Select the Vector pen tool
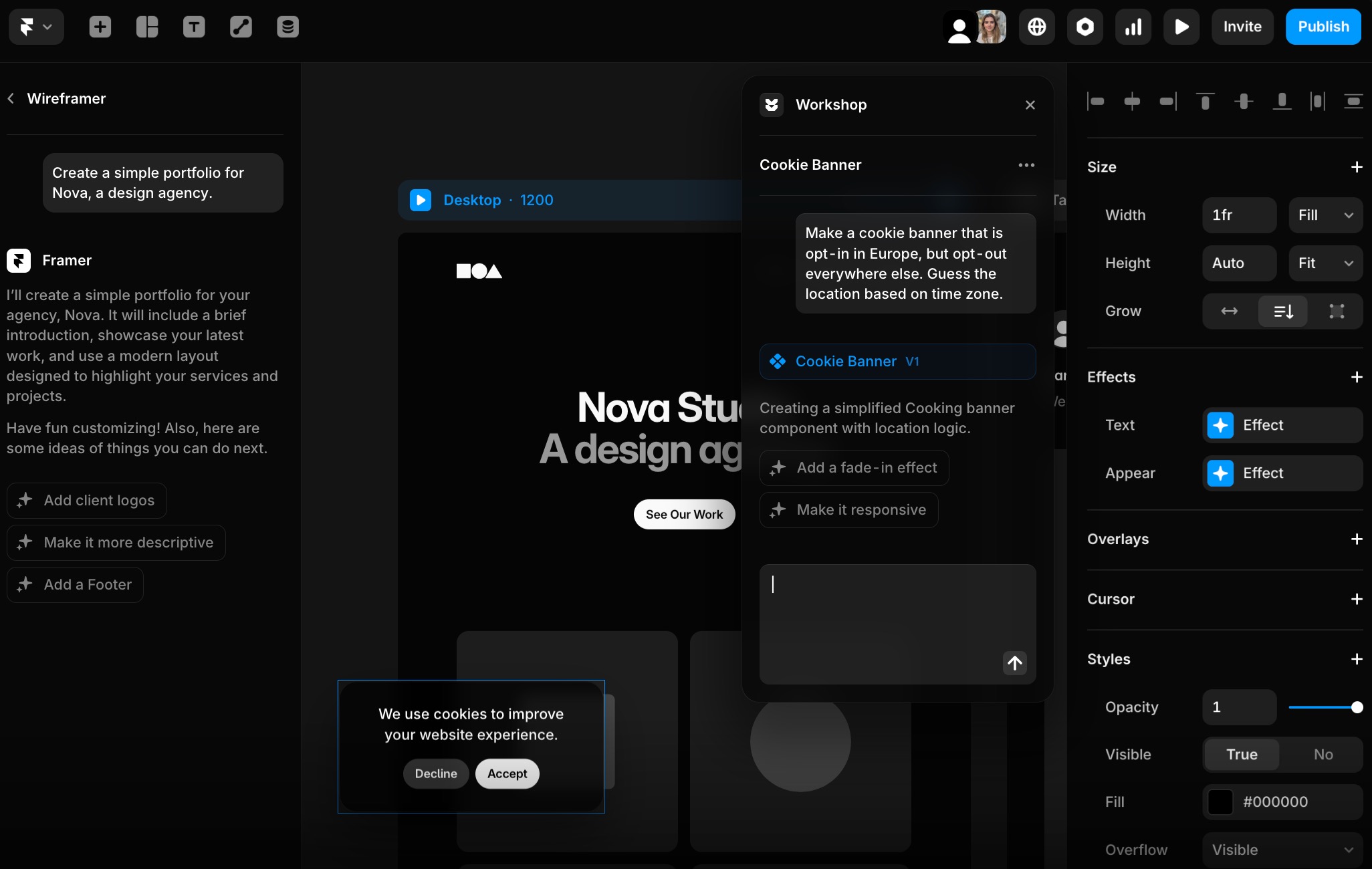This screenshot has width=1372, height=869. pos(241,27)
